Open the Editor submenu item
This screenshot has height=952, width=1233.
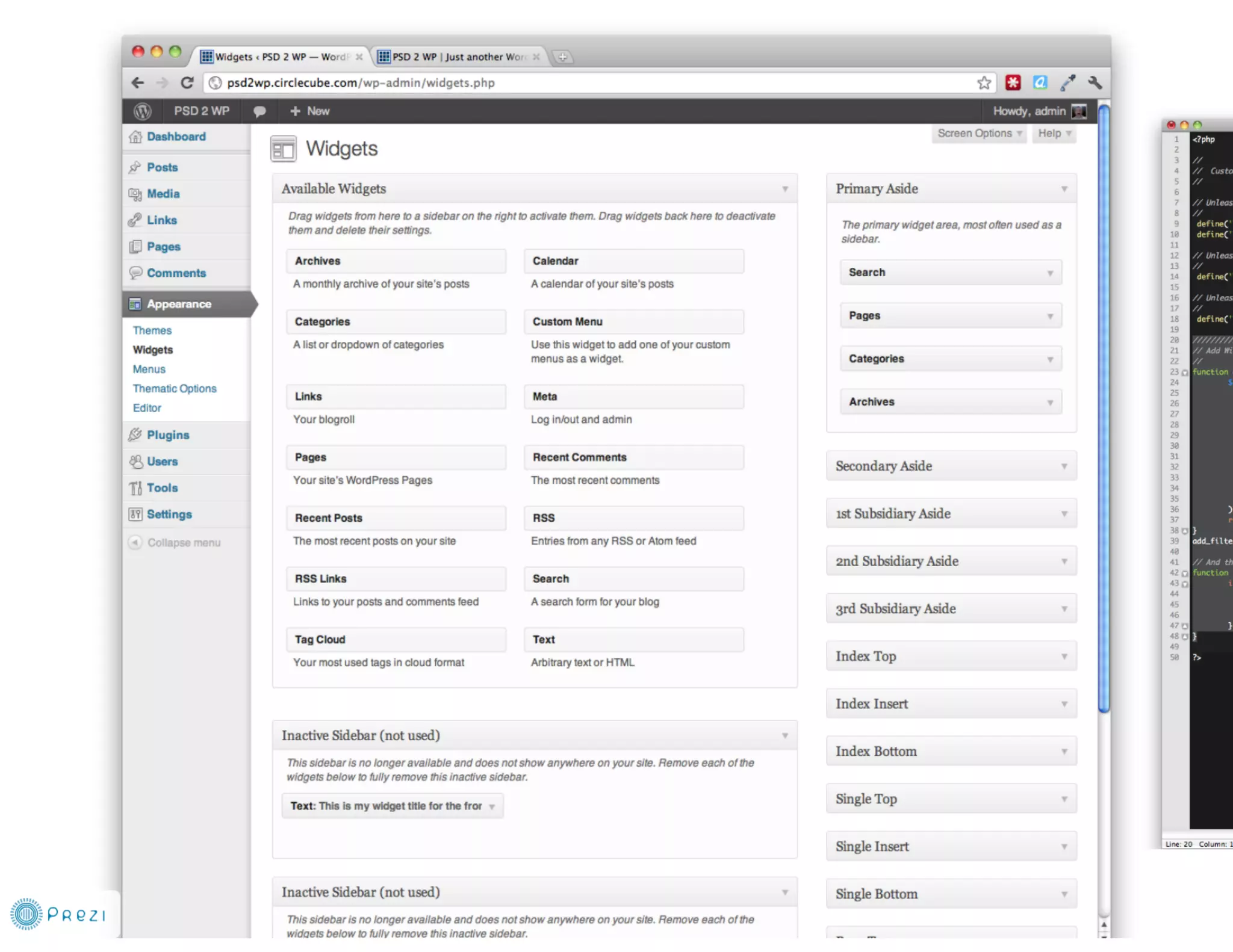pyautogui.click(x=147, y=407)
